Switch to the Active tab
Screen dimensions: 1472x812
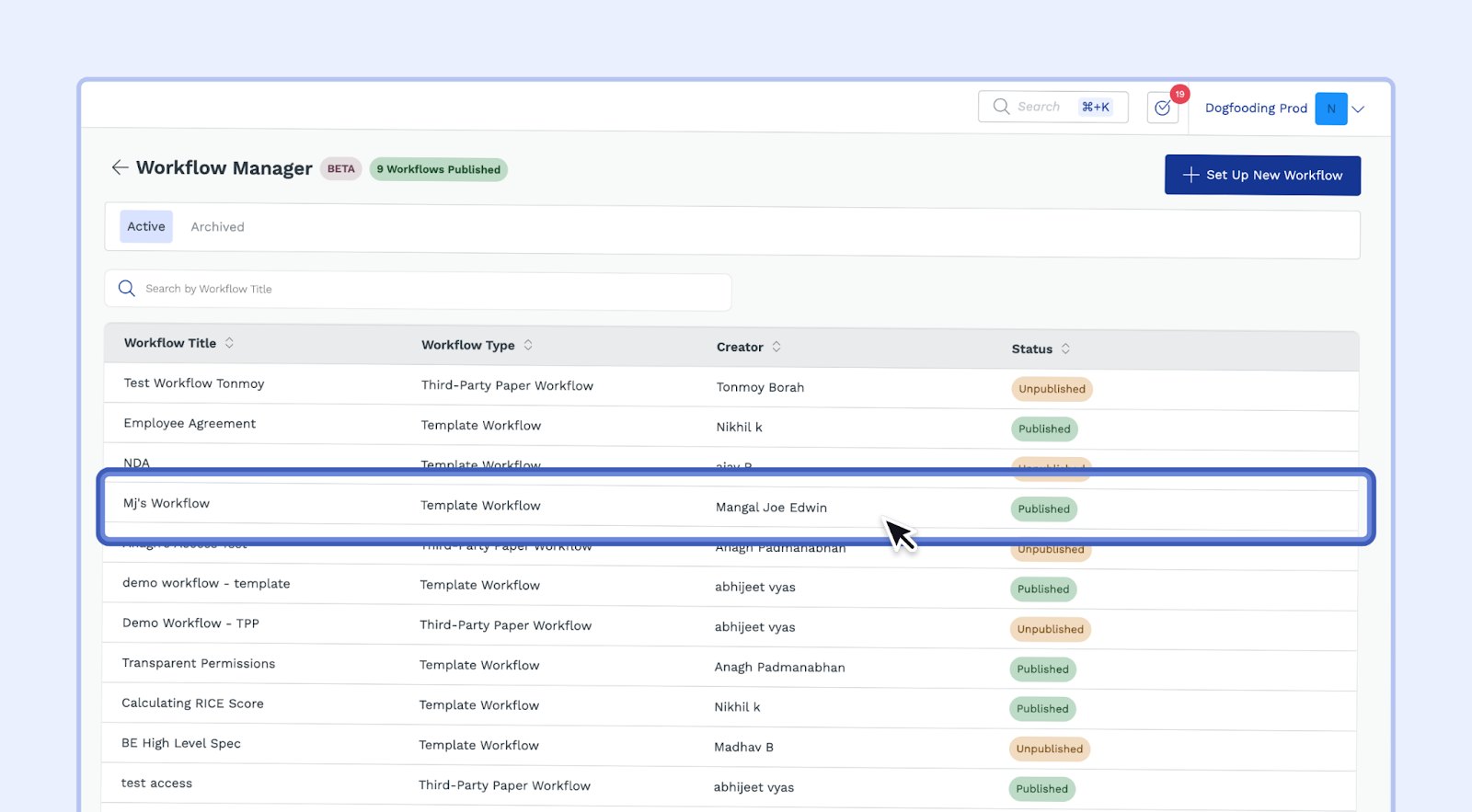point(146,226)
